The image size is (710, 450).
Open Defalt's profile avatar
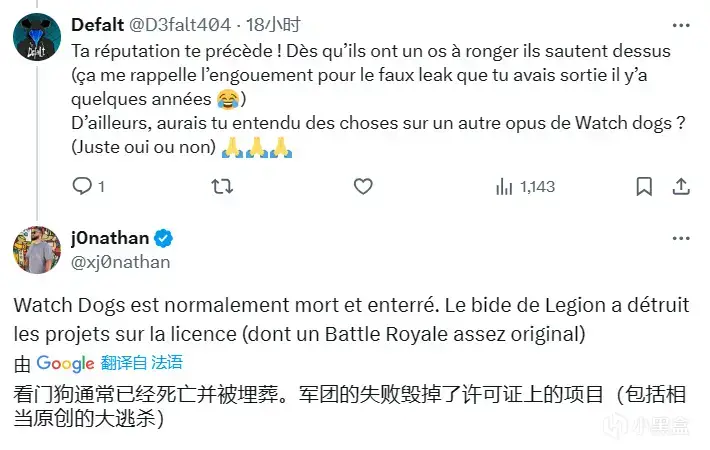pyautogui.click(x=37, y=37)
